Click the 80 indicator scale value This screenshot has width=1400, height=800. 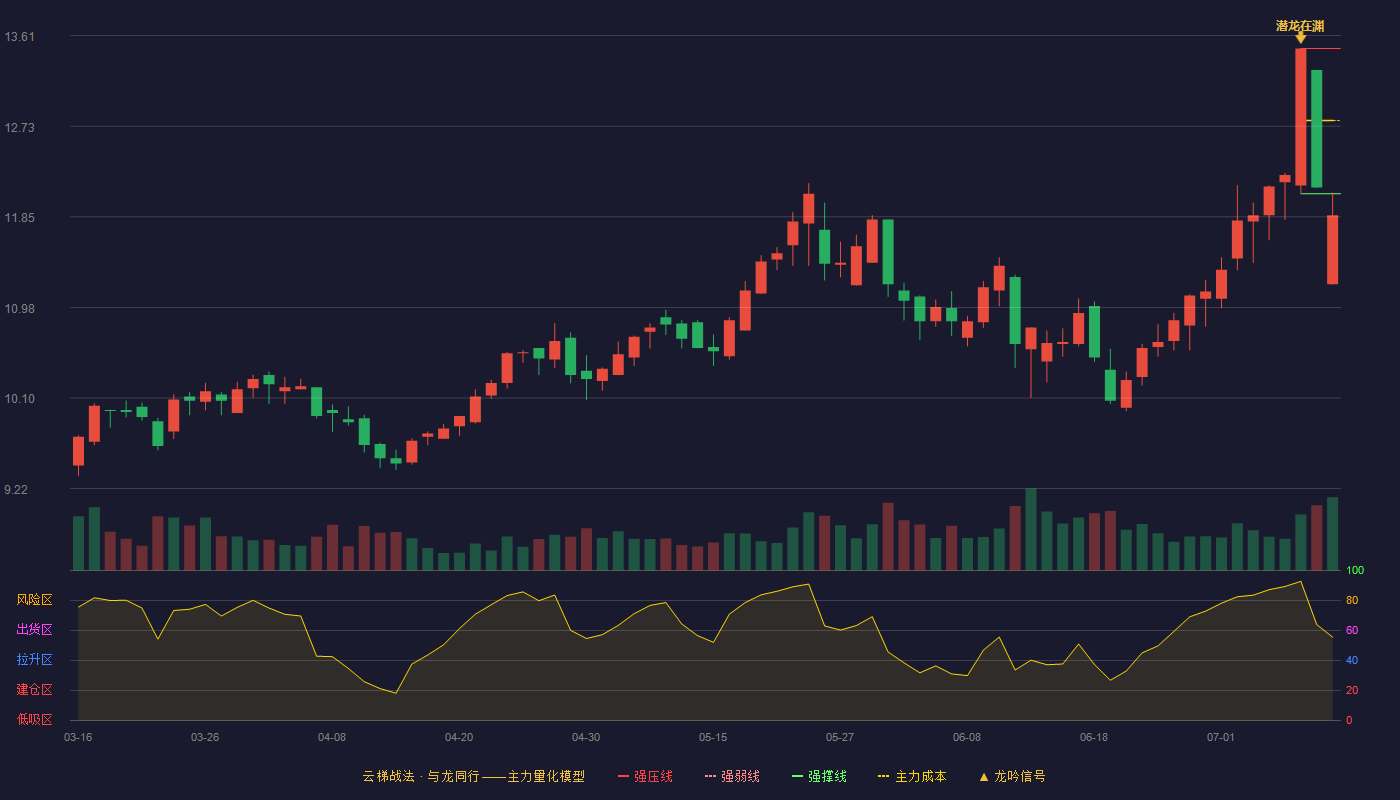(x=1352, y=600)
